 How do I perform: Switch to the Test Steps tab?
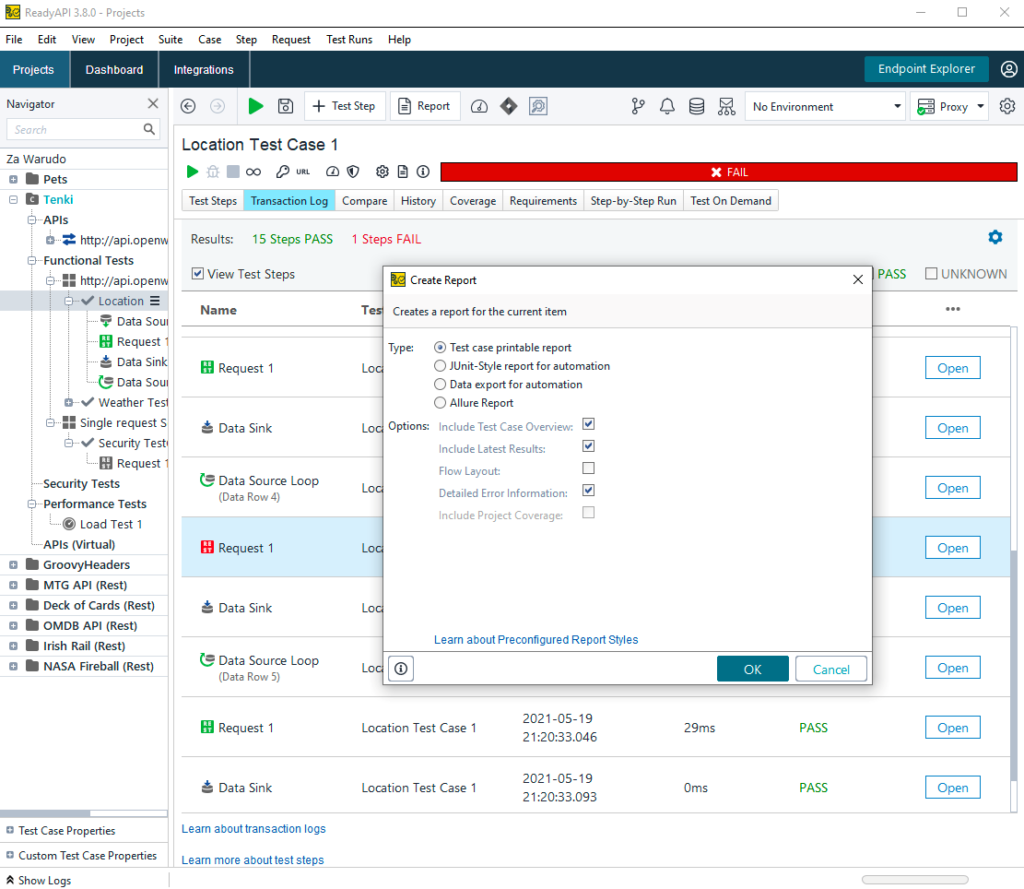coord(212,200)
